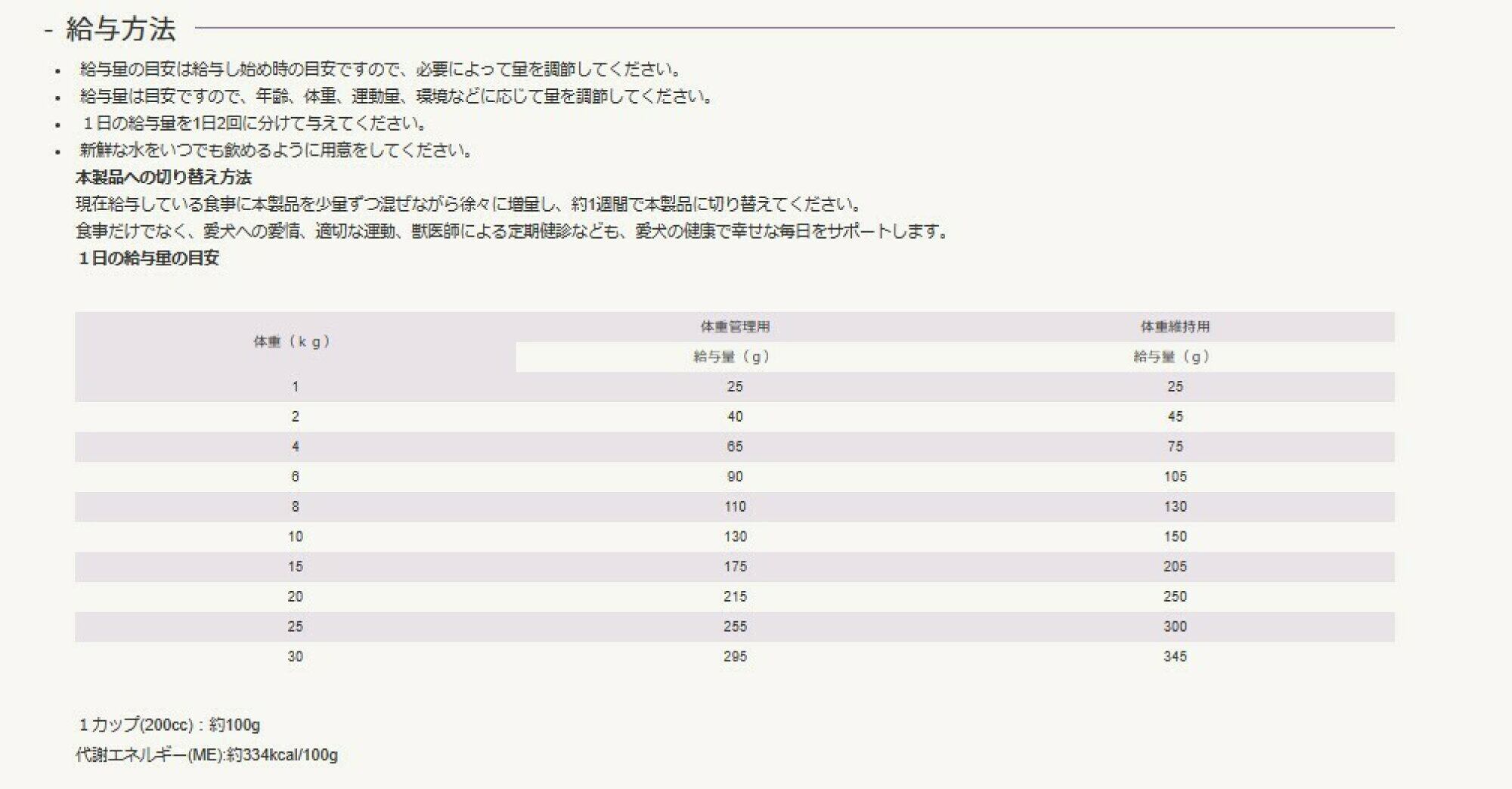
Task: Select the bullet starting 給与量の目安は給与し始め時
Action: tap(382, 70)
